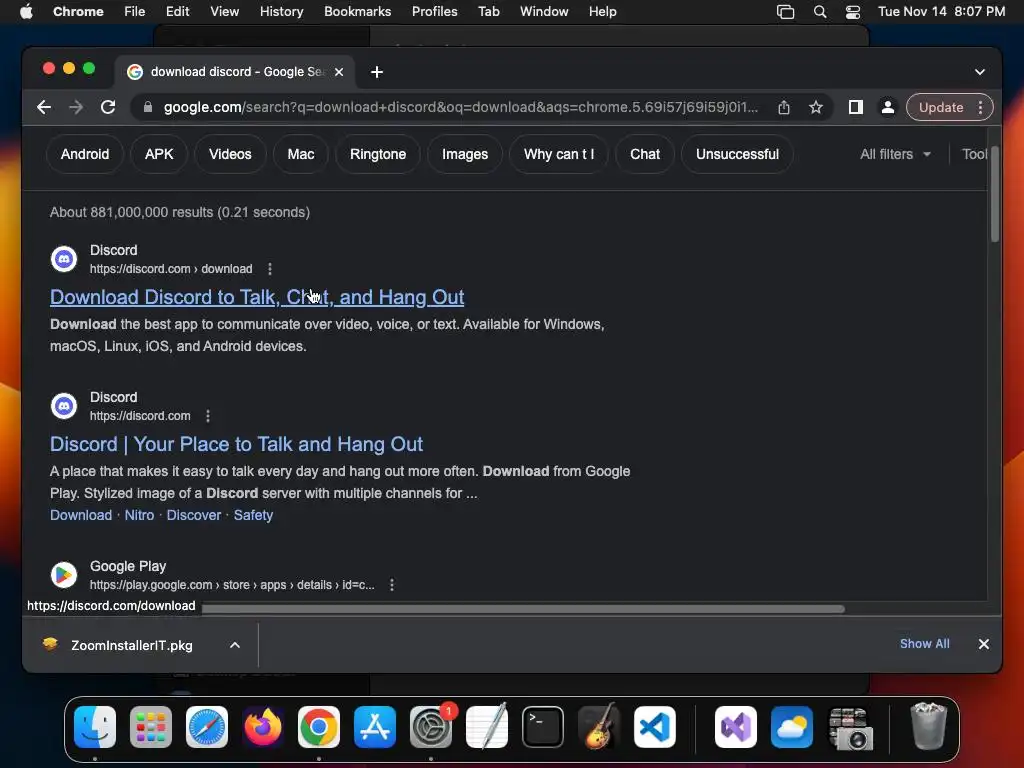Open the Window menu
This screenshot has width=1024, height=768.
(x=544, y=12)
